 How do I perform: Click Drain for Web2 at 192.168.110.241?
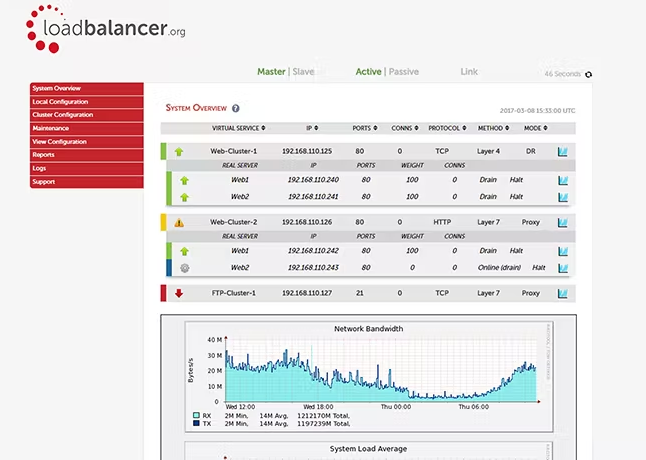tap(487, 197)
